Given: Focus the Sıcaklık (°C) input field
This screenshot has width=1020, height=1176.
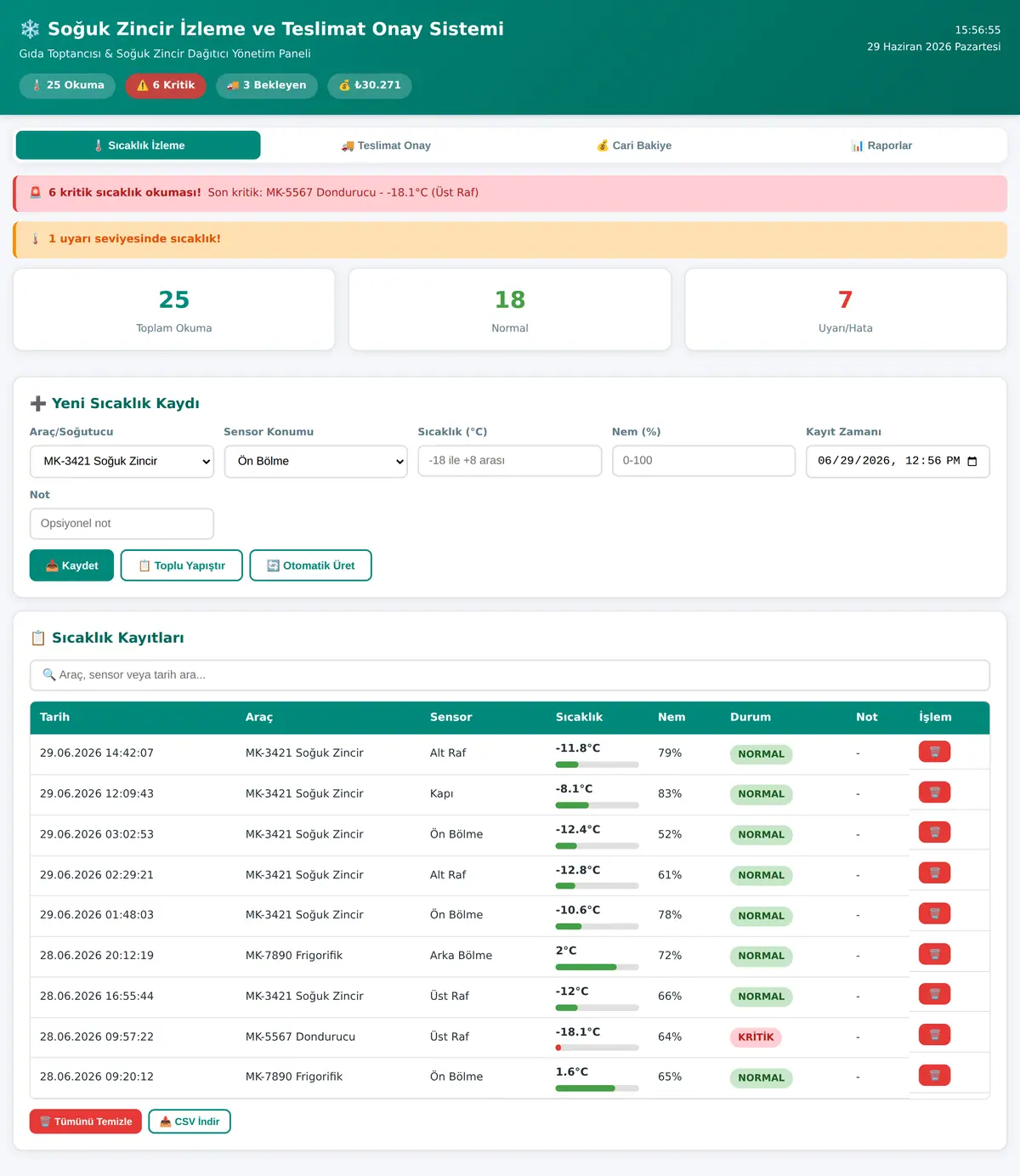Looking at the screenshot, I should pyautogui.click(x=510, y=461).
